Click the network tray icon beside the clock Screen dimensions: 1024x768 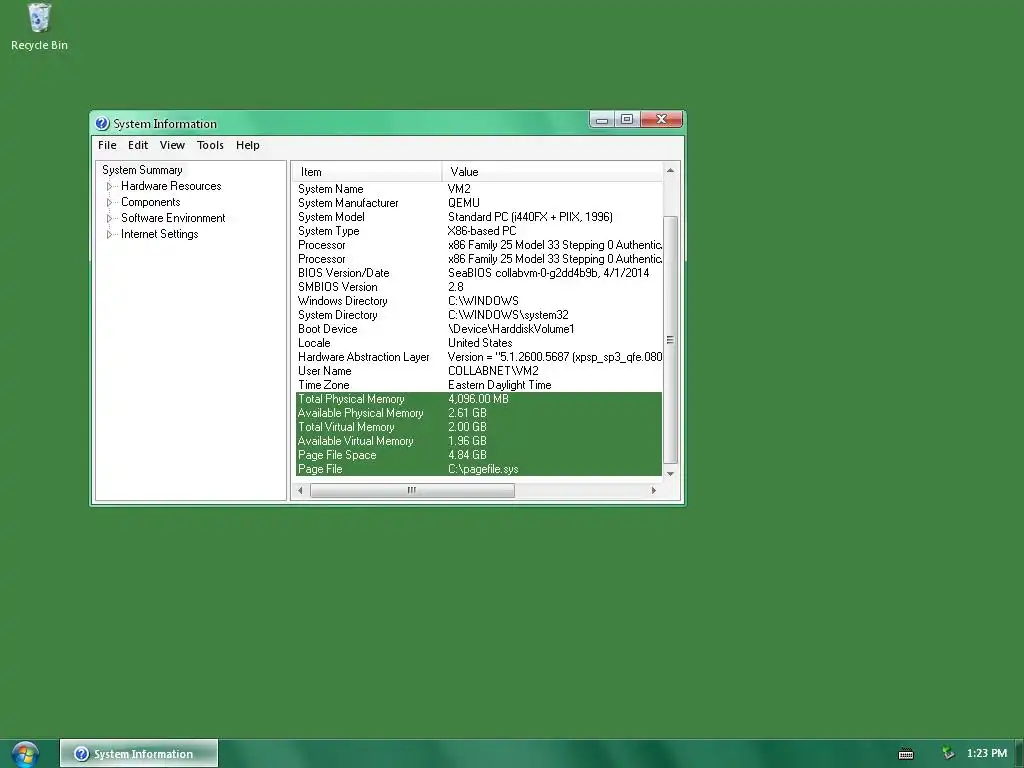[947, 753]
